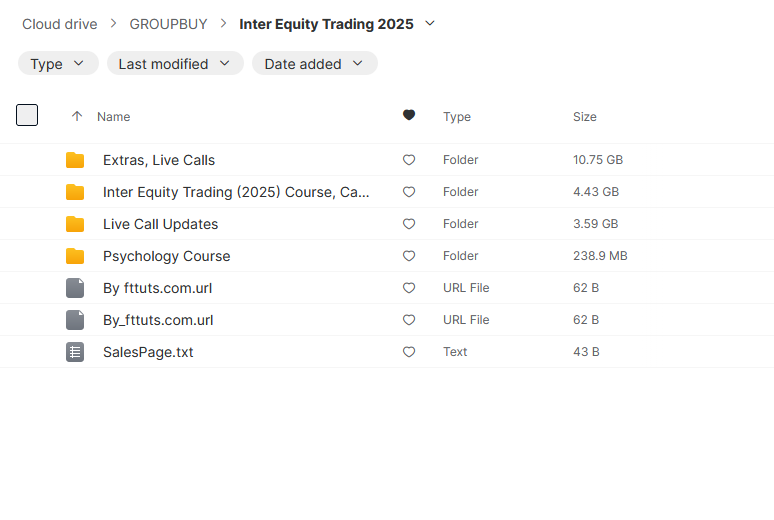Screen dimensions: 774x520
Task: Open the Type filter dropdown
Action: coord(58,64)
